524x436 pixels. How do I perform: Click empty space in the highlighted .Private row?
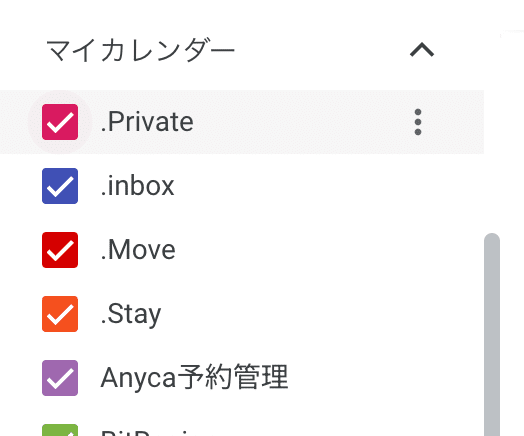(301, 122)
